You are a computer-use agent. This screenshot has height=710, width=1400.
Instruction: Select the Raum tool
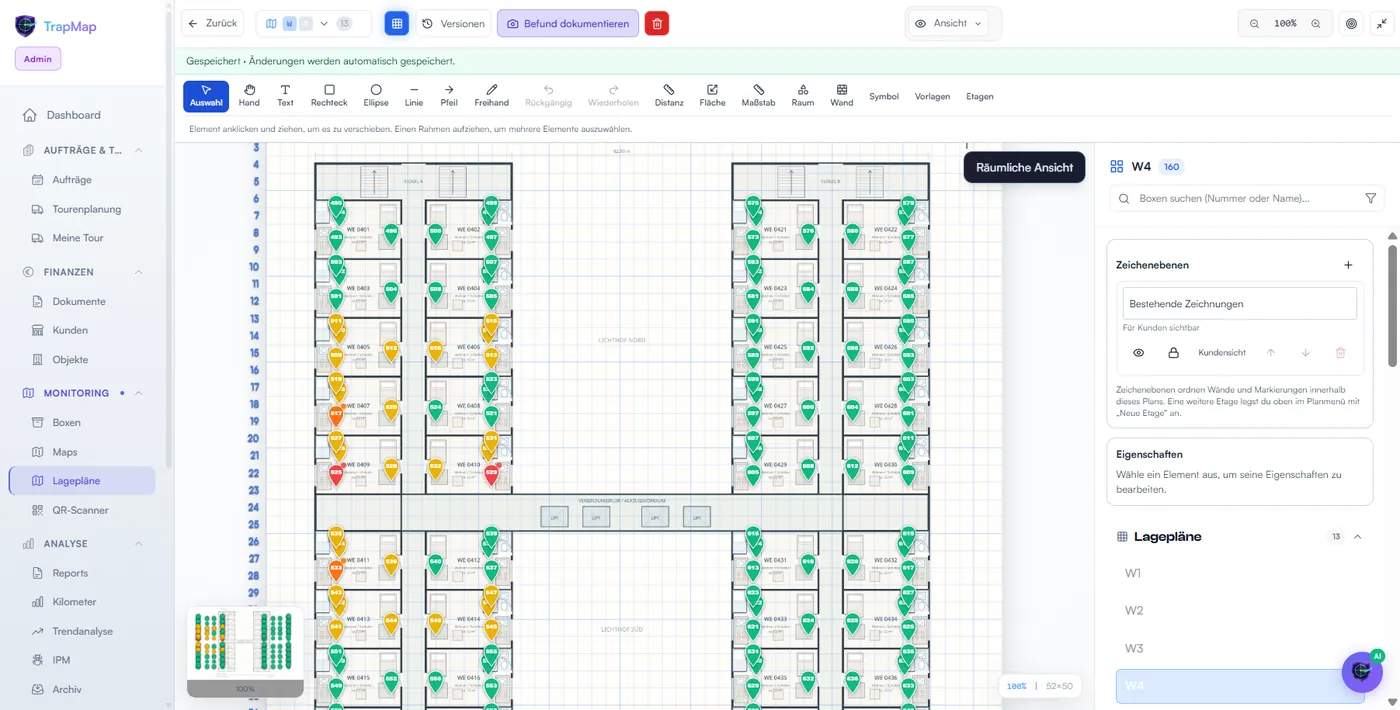(803, 96)
